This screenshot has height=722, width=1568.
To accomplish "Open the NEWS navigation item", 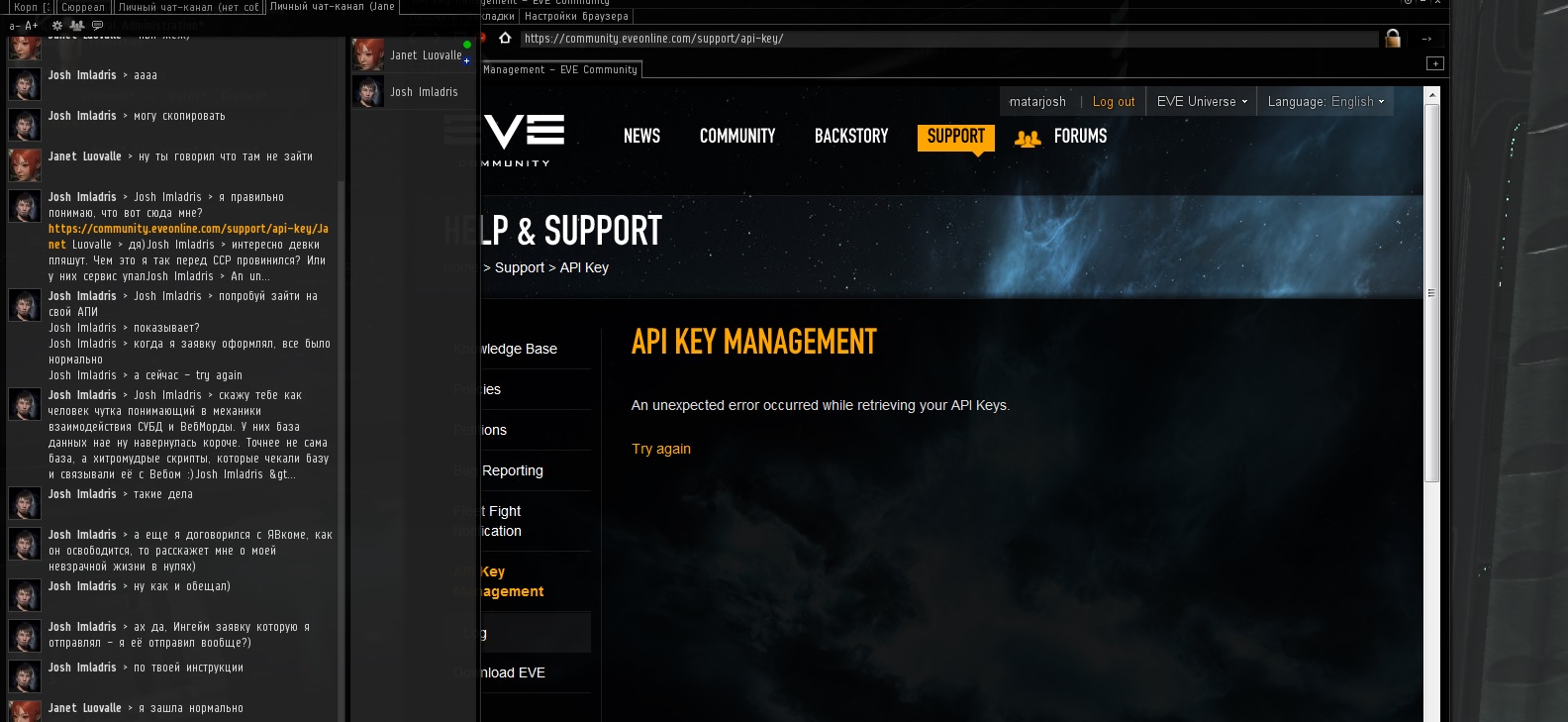I will [x=641, y=137].
